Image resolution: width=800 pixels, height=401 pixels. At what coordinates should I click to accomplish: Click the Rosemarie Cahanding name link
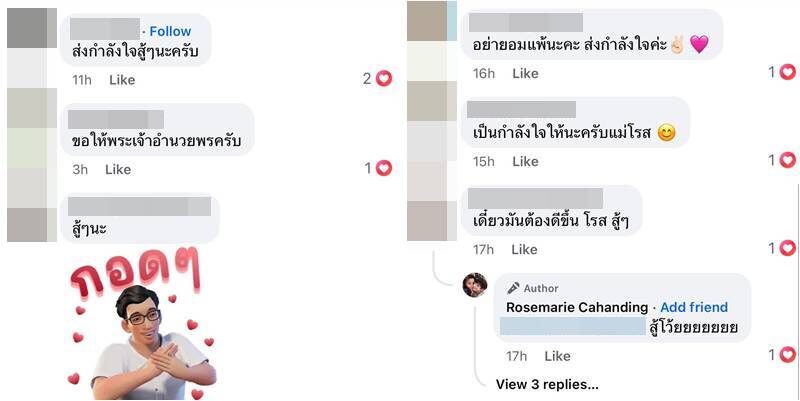[x=577, y=308]
